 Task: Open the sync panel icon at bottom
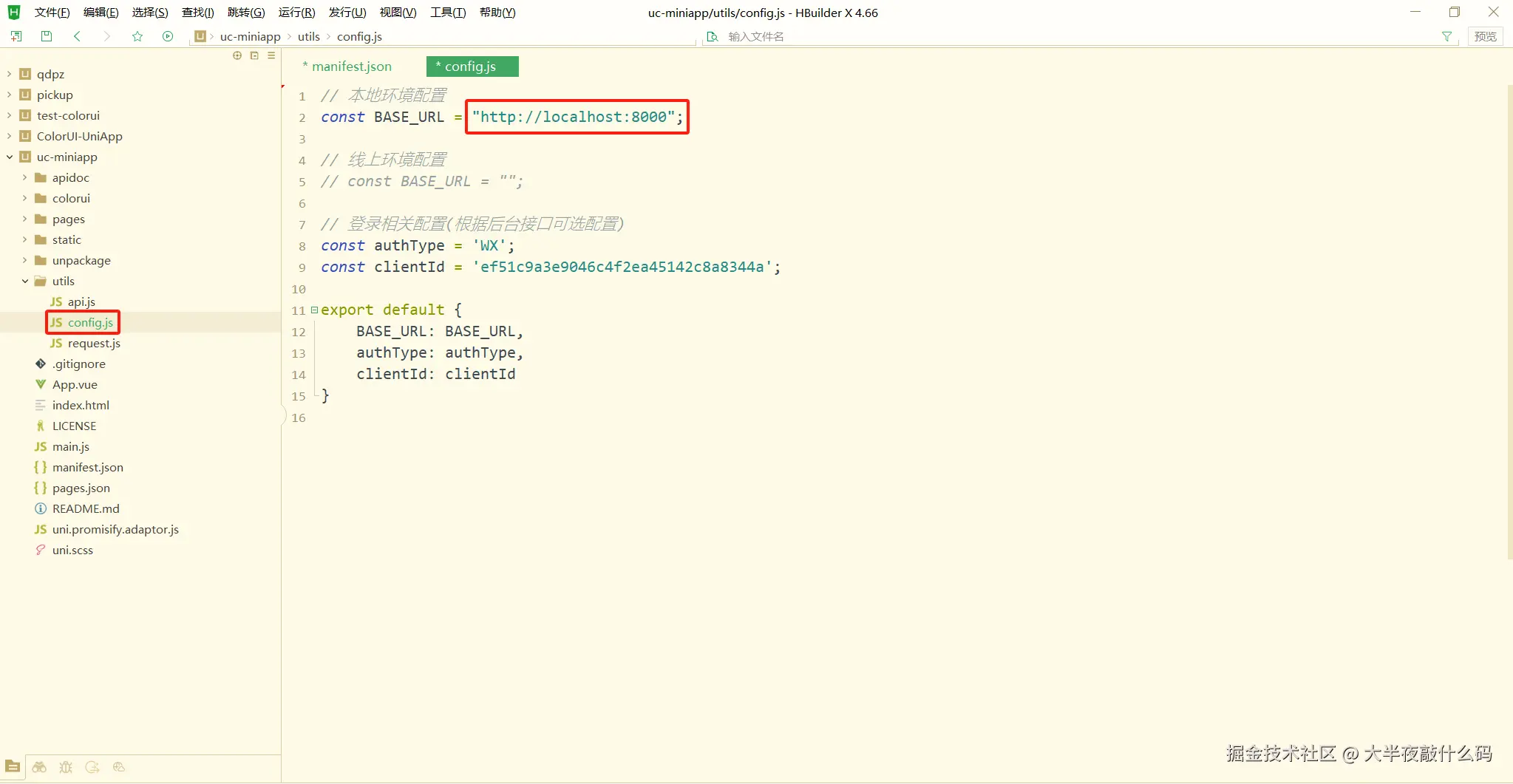tap(92, 767)
